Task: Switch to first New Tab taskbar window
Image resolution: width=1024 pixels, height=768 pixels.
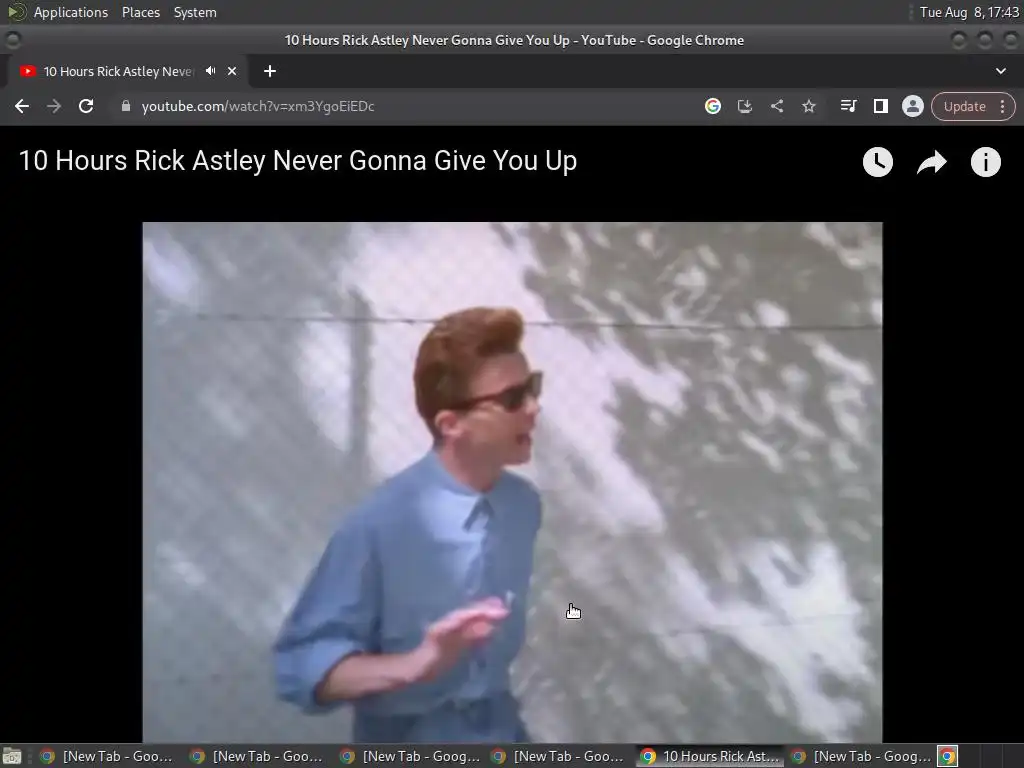Action: (x=107, y=756)
